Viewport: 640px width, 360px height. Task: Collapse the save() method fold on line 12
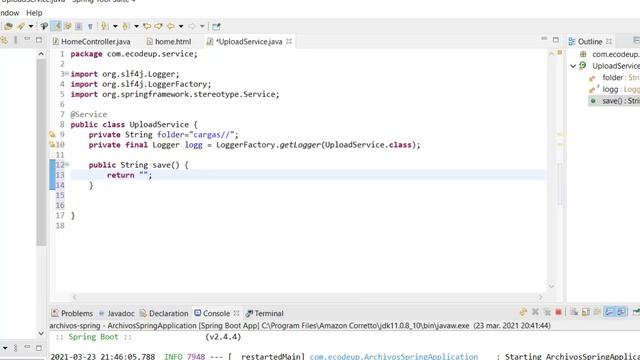67,164
